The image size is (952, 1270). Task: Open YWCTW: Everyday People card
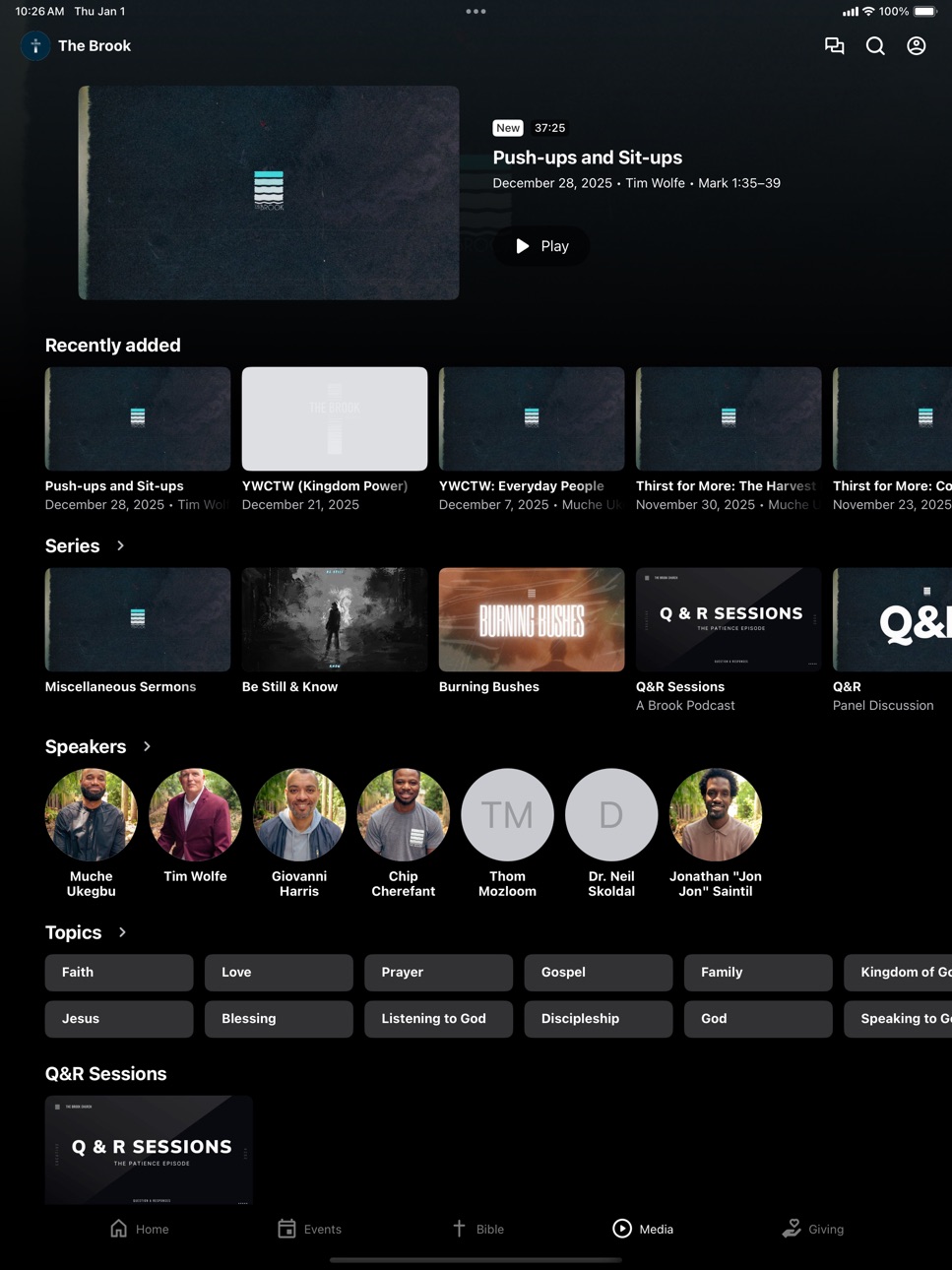coord(532,440)
